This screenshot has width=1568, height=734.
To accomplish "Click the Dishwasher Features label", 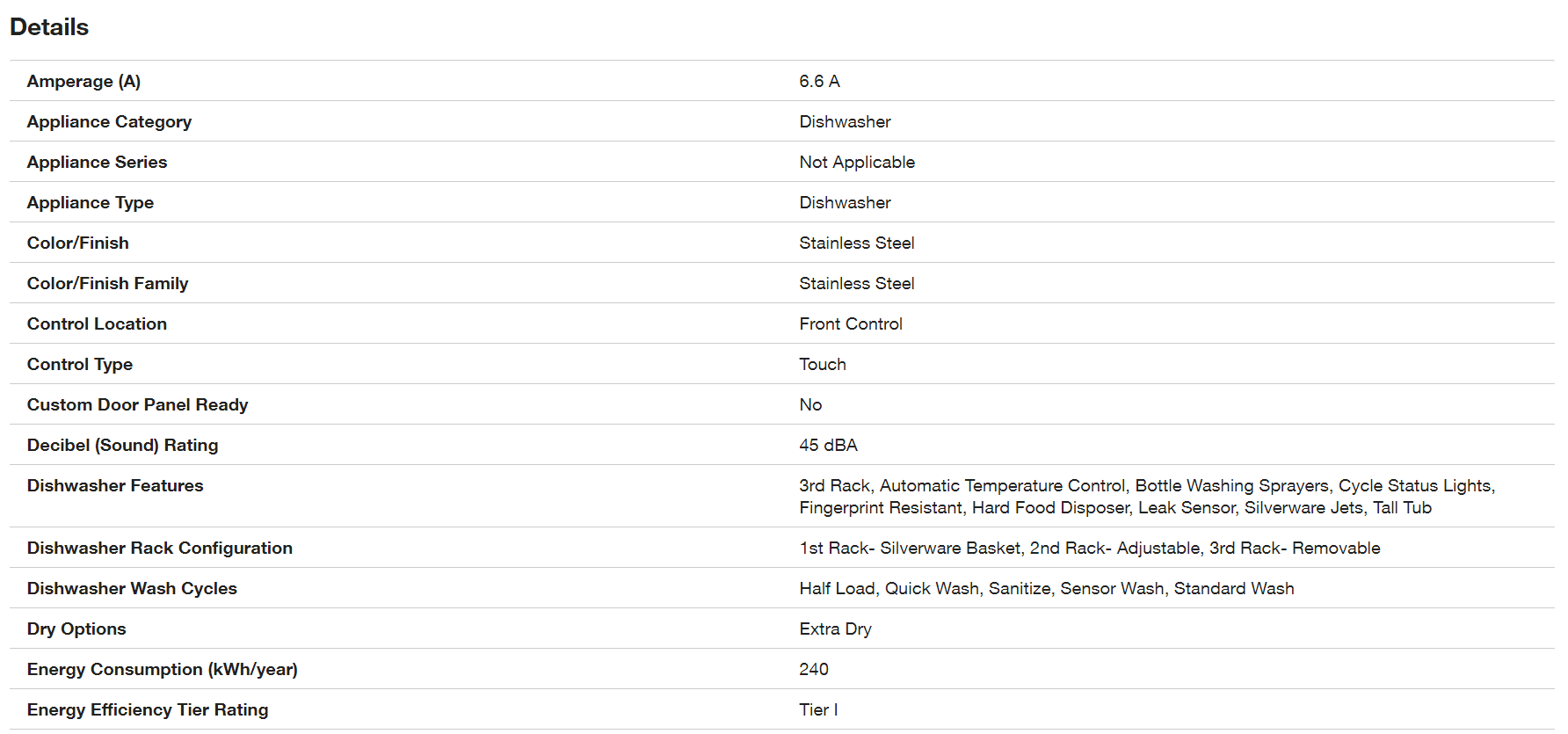I will point(114,486).
